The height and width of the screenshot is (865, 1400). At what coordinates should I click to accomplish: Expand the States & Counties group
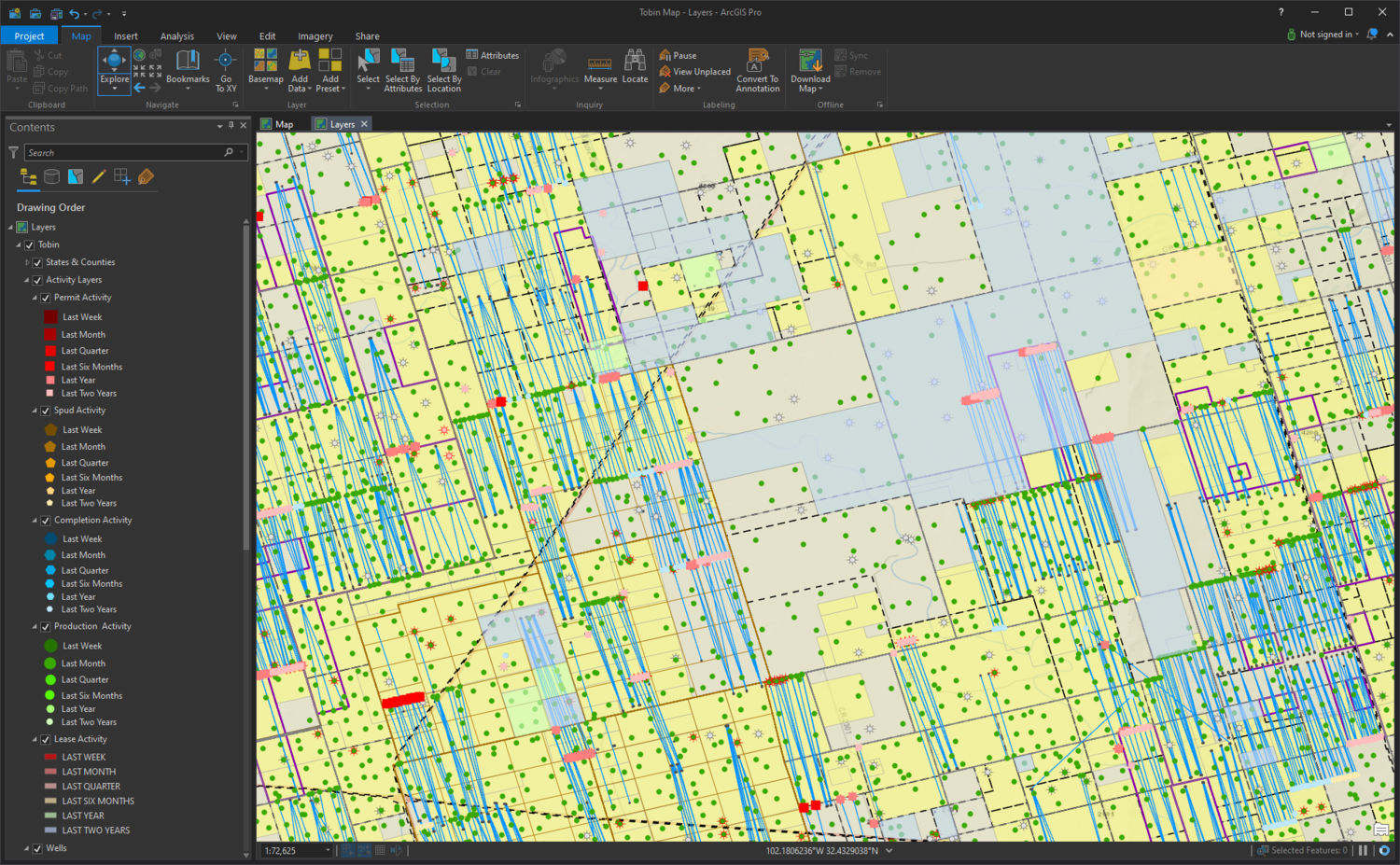(x=26, y=262)
